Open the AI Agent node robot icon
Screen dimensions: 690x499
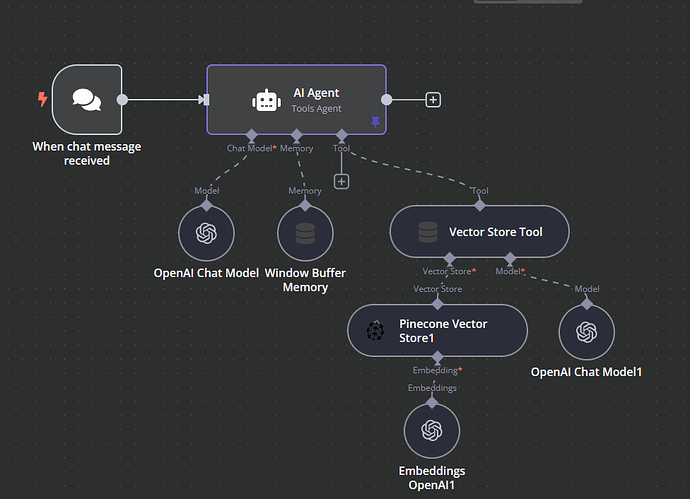click(x=267, y=100)
